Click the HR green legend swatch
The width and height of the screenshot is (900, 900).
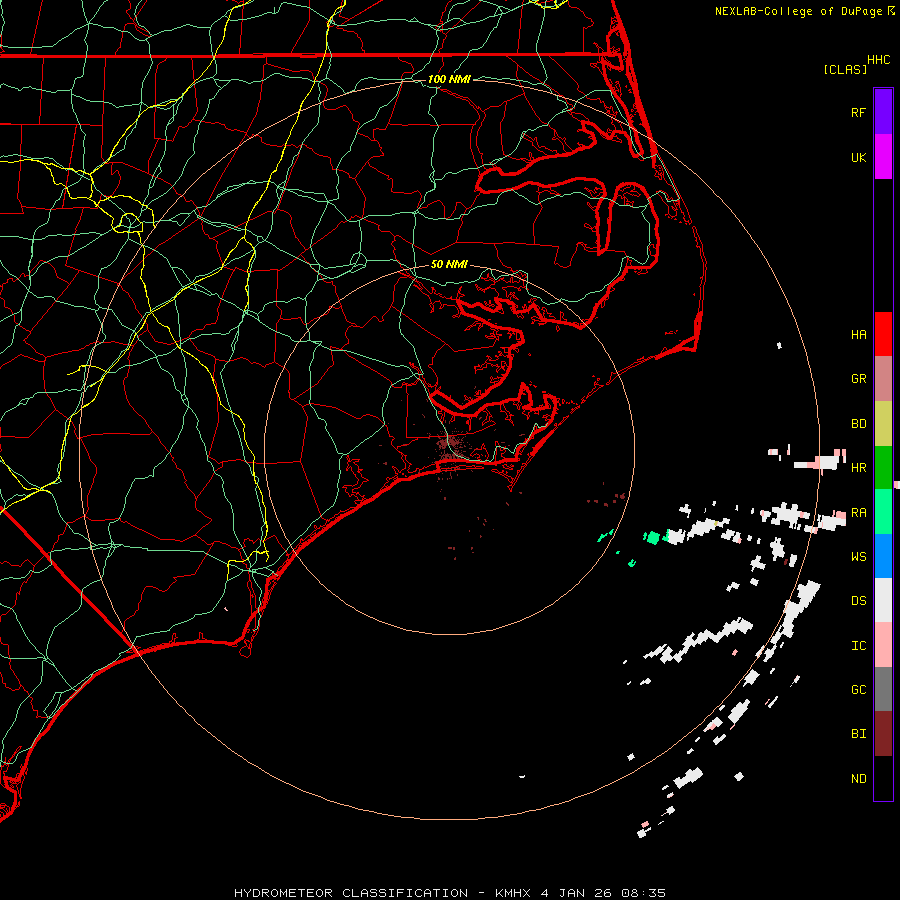[883, 468]
